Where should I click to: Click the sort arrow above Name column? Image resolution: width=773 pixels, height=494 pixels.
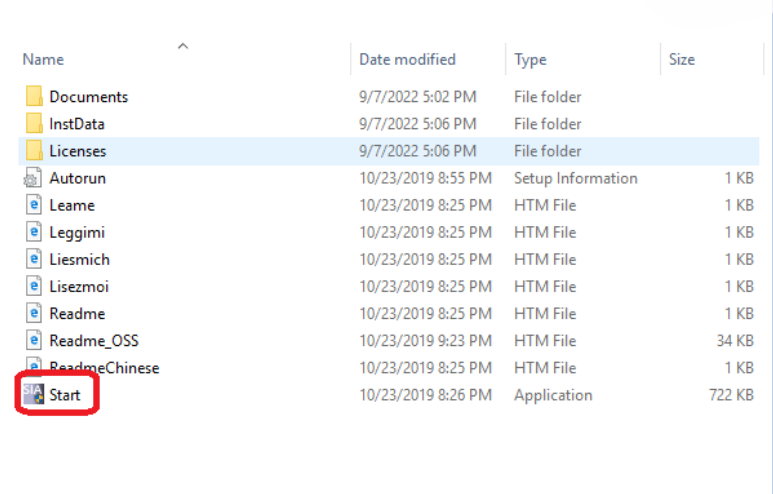click(x=183, y=46)
